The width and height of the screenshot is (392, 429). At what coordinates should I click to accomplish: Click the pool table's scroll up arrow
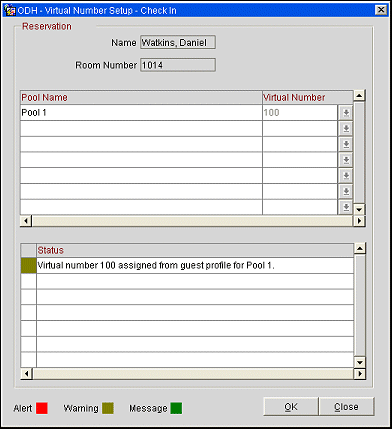click(x=359, y=96)
